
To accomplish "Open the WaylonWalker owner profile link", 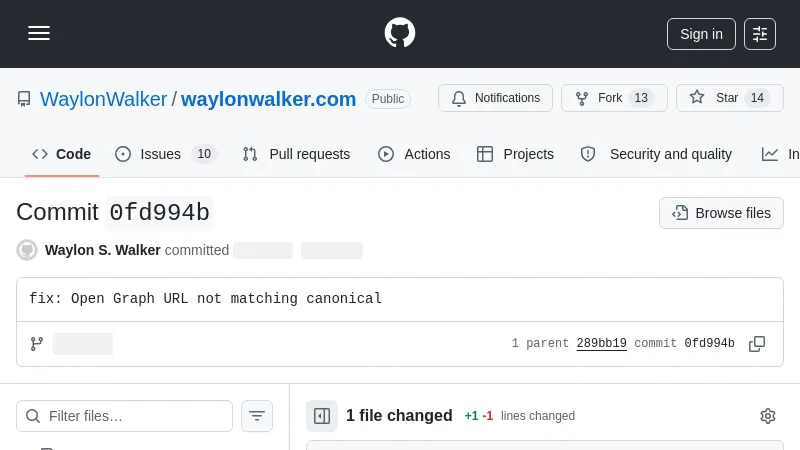I will pyautogui.click(x=103, y=99).
